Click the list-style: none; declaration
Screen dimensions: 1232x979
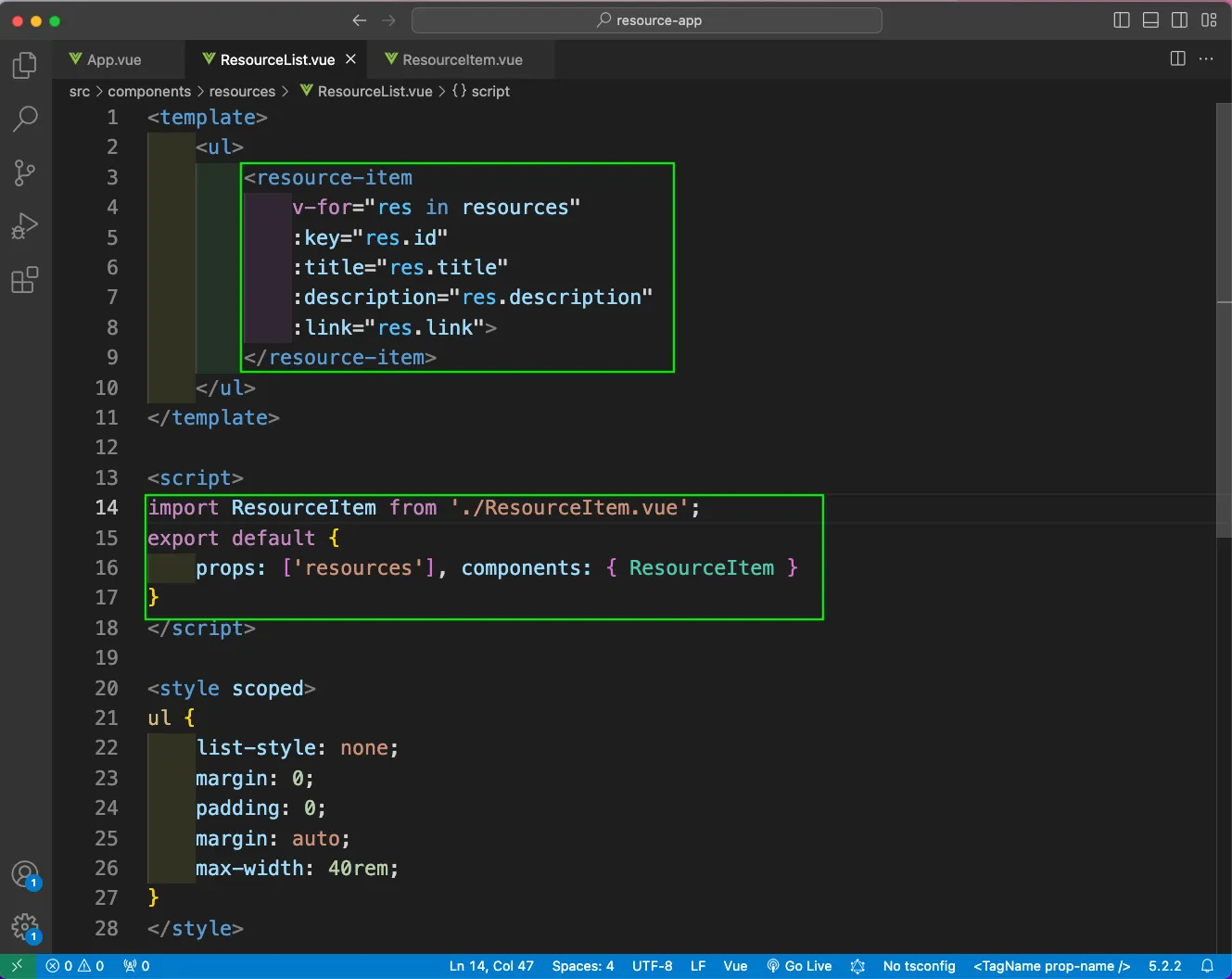tap(298, 747)
